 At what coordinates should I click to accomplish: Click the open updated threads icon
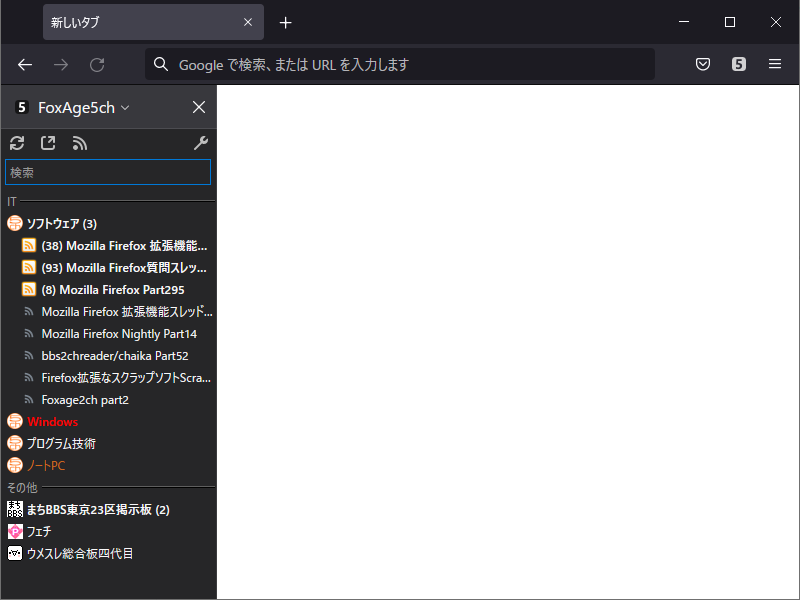(x=48, y=143)
